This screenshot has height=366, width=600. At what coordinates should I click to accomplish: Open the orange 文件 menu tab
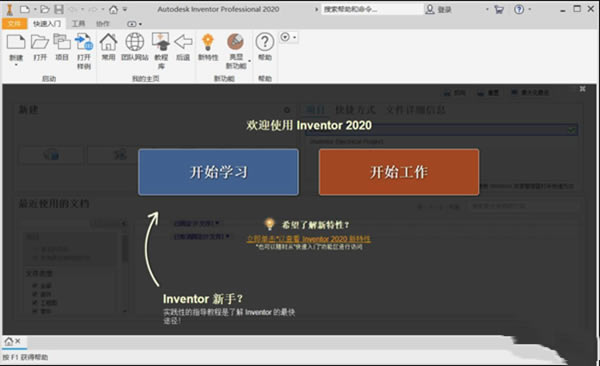coord(14,24)
